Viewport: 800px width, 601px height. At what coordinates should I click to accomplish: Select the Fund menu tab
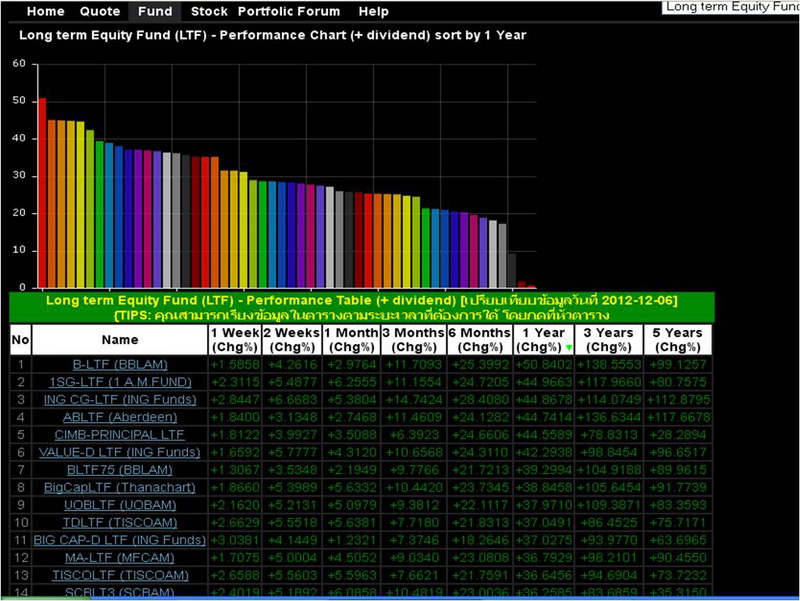[x=155, y=11]
